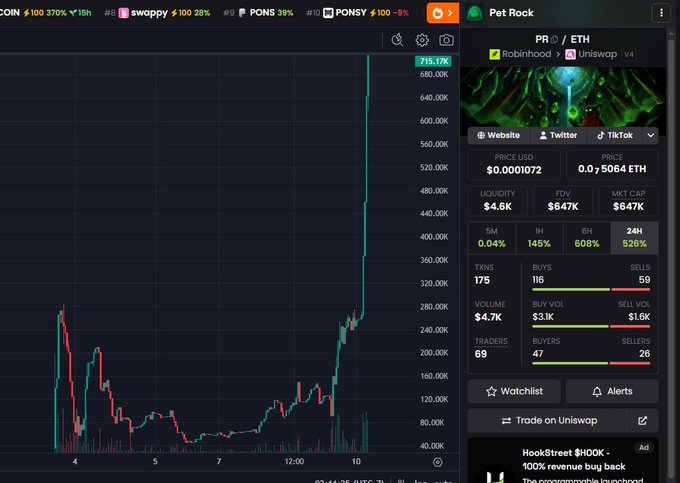680x483 pixels.
Task: Open Uniswap trade in external window icon
Action: click(x=642, y=421)
